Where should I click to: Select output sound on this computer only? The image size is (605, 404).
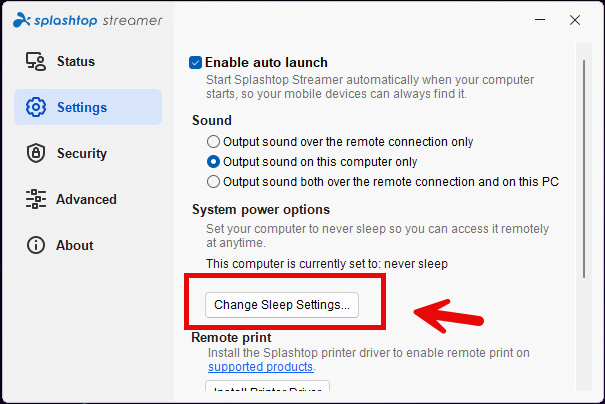point(213,161)
